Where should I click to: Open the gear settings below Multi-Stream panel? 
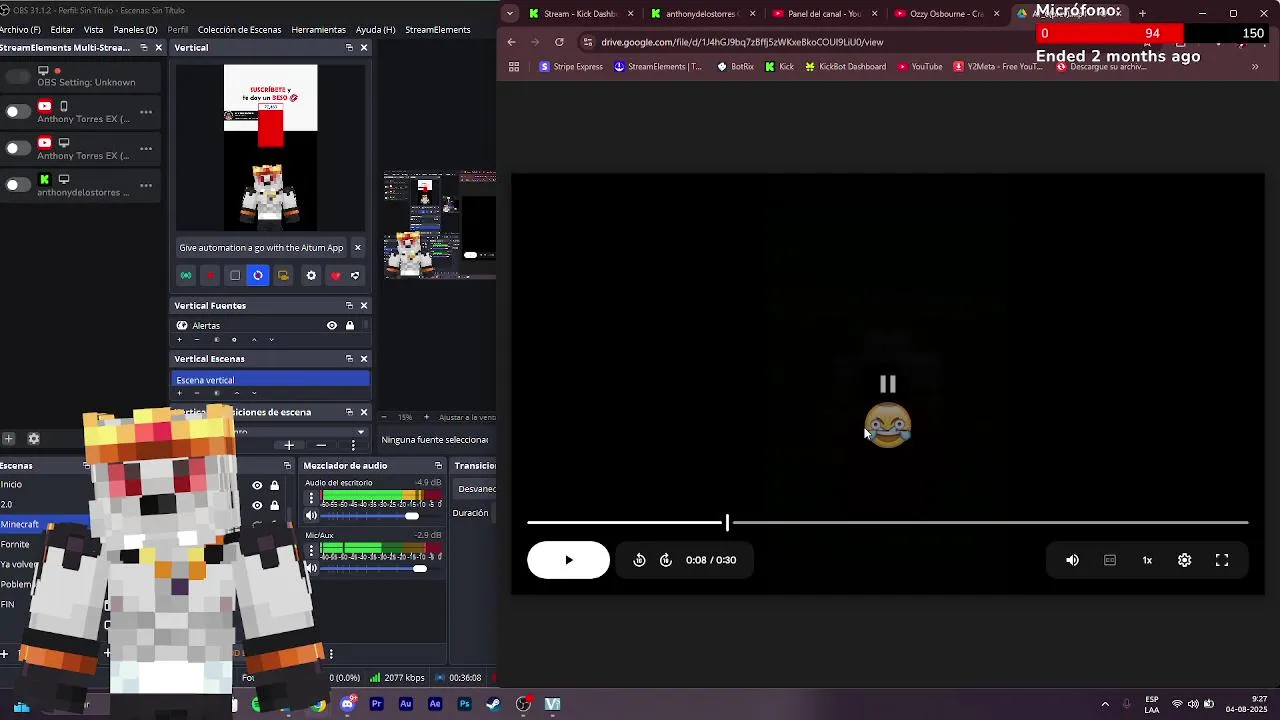pyautogui.click(x=33, y=438)
